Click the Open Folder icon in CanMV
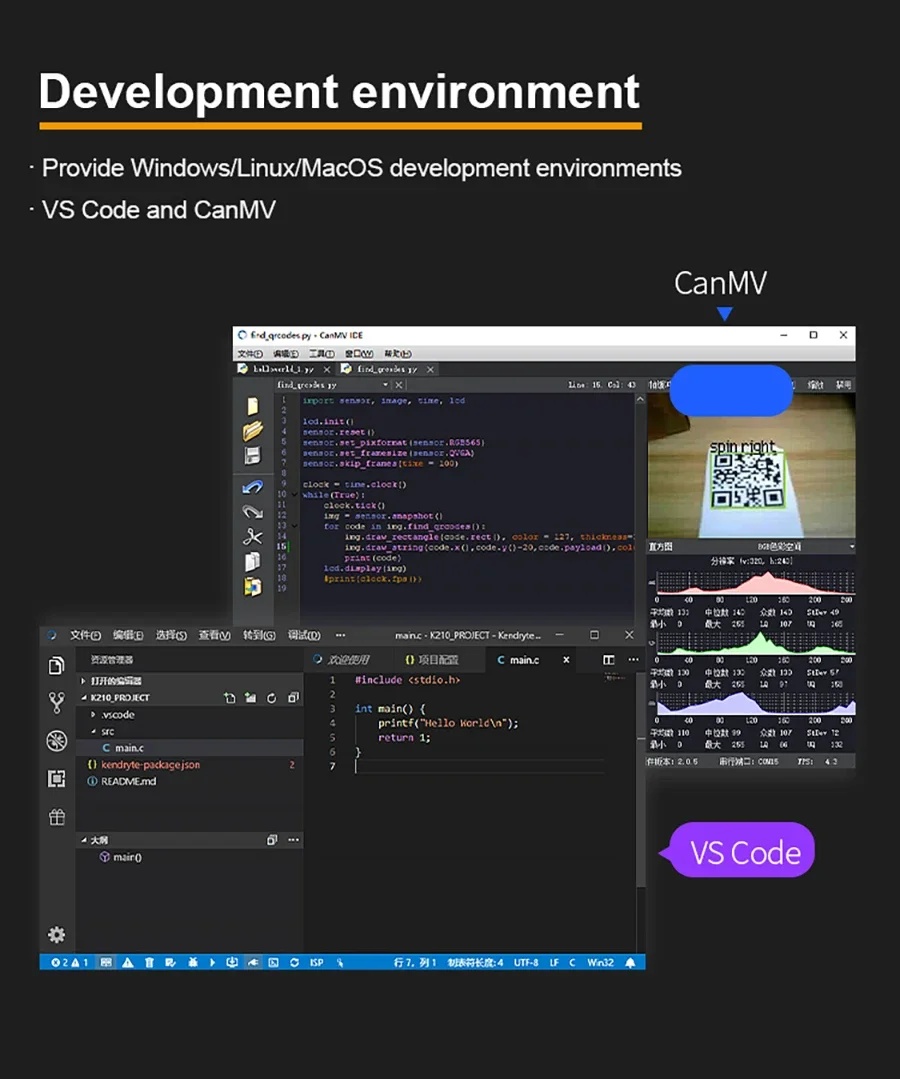900x1079 pixels. (252, 431)
